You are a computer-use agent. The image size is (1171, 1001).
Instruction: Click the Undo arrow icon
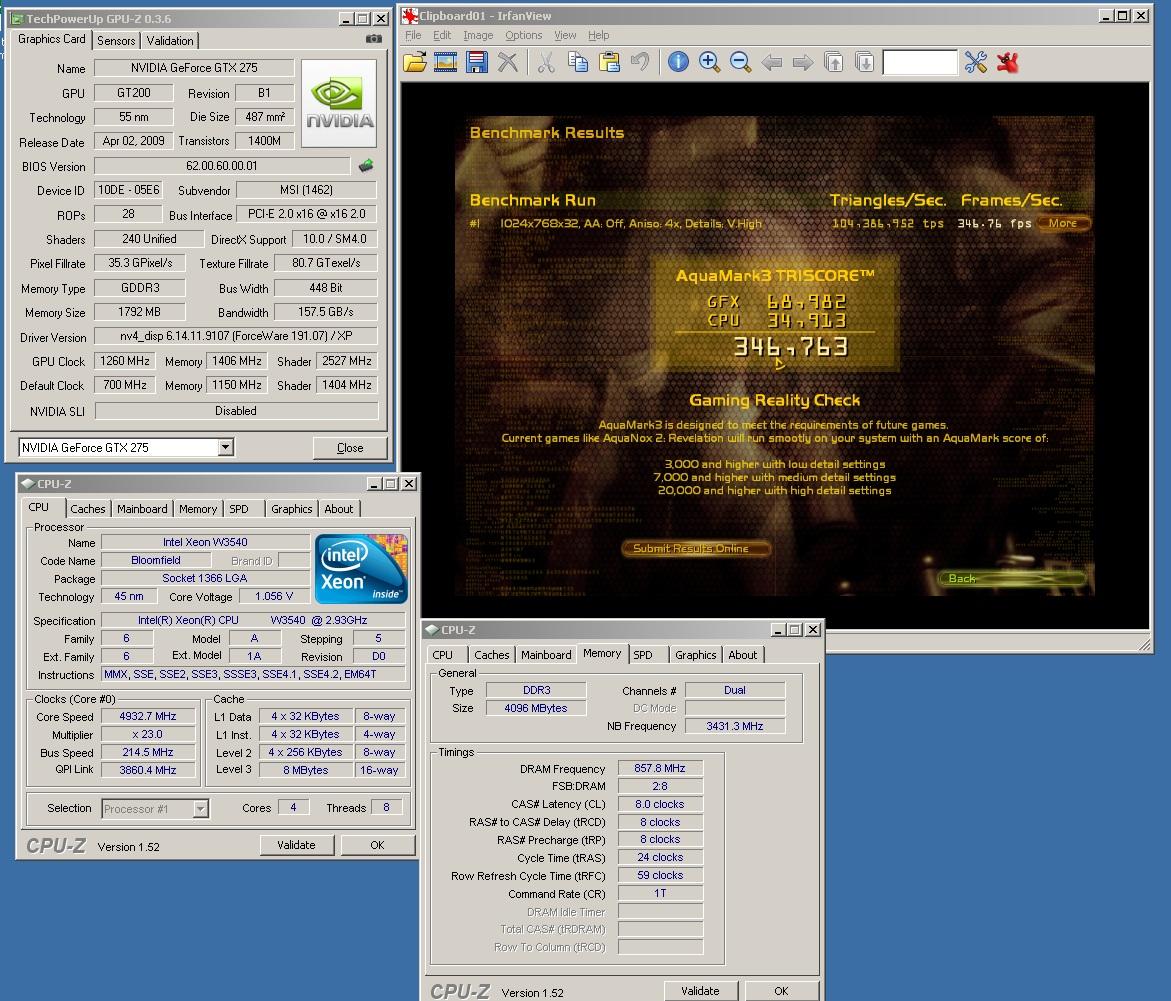(x=640, y=62)
